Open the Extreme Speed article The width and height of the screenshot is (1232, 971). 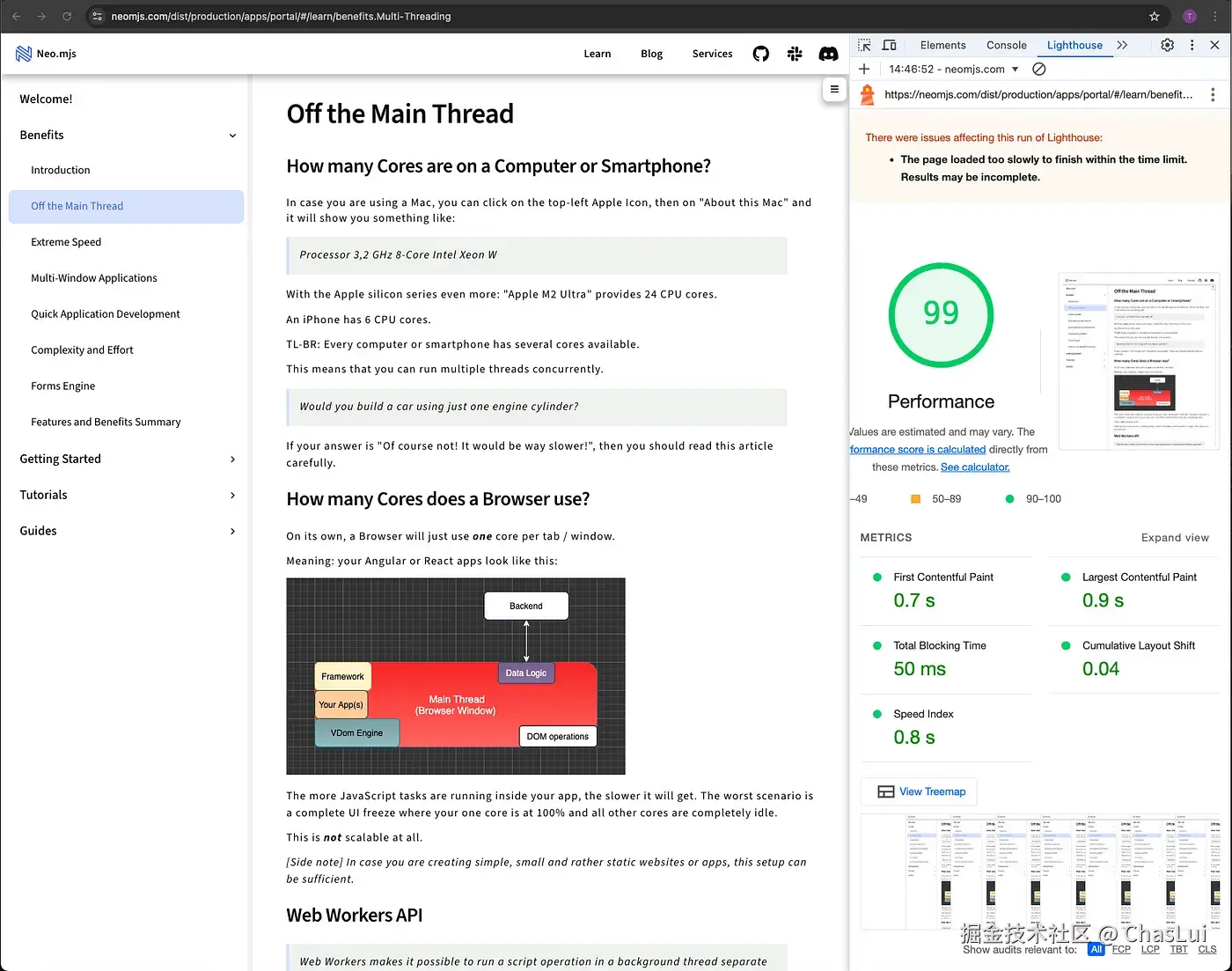click(x=128, y=242)
